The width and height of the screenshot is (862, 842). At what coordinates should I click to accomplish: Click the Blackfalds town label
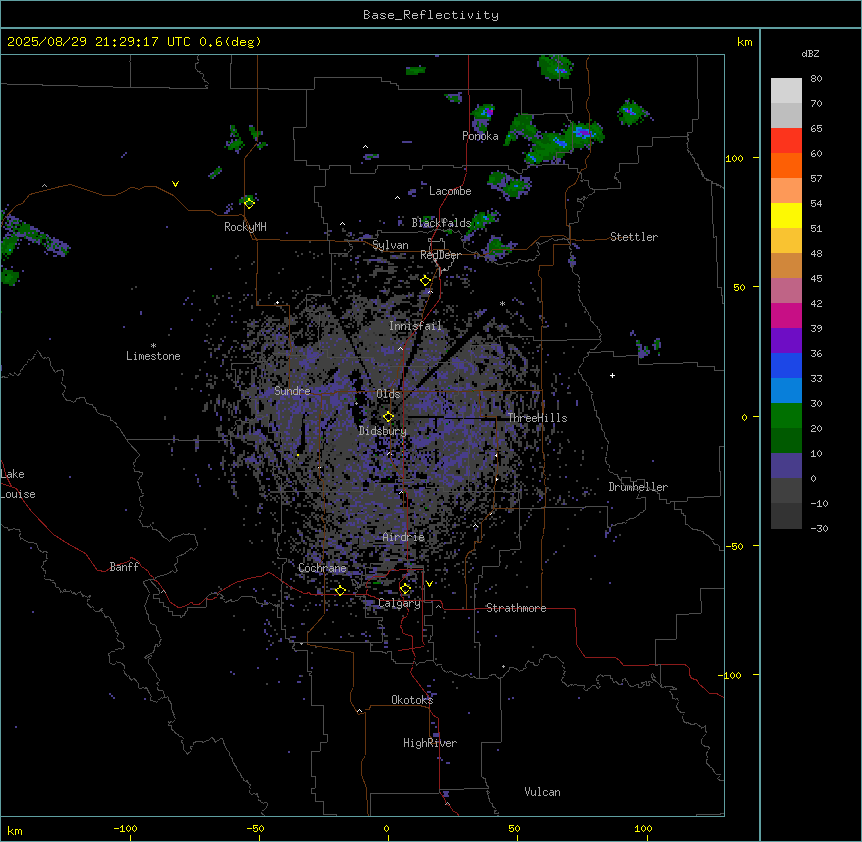[441, 223]
